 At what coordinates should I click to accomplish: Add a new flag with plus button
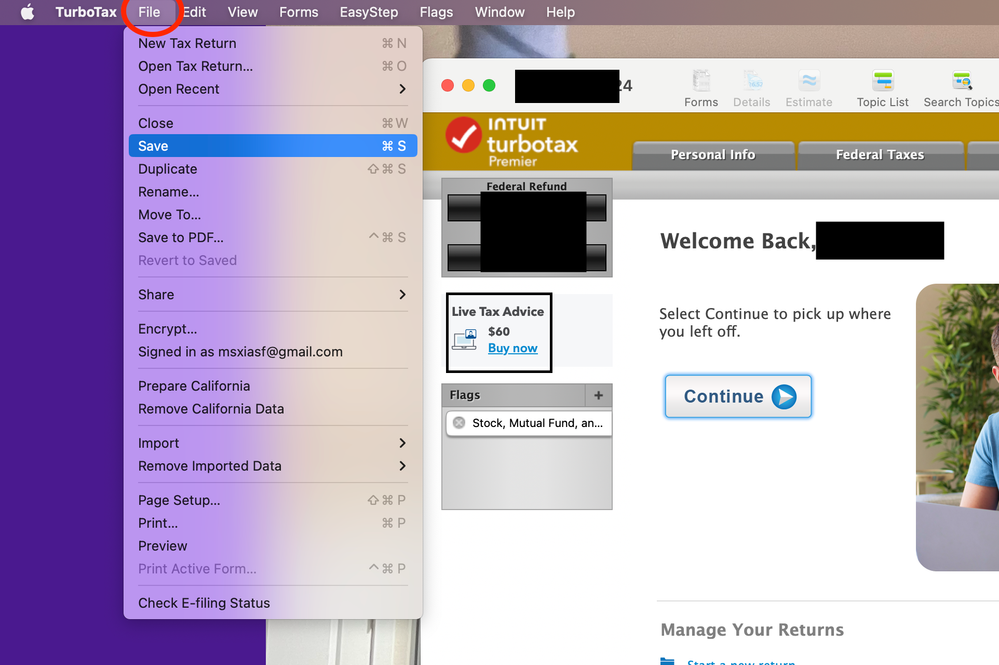598,396
